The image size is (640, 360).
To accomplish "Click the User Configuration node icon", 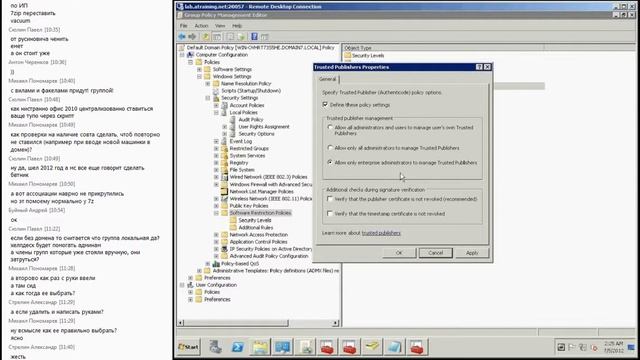I will tap(190, 285).
